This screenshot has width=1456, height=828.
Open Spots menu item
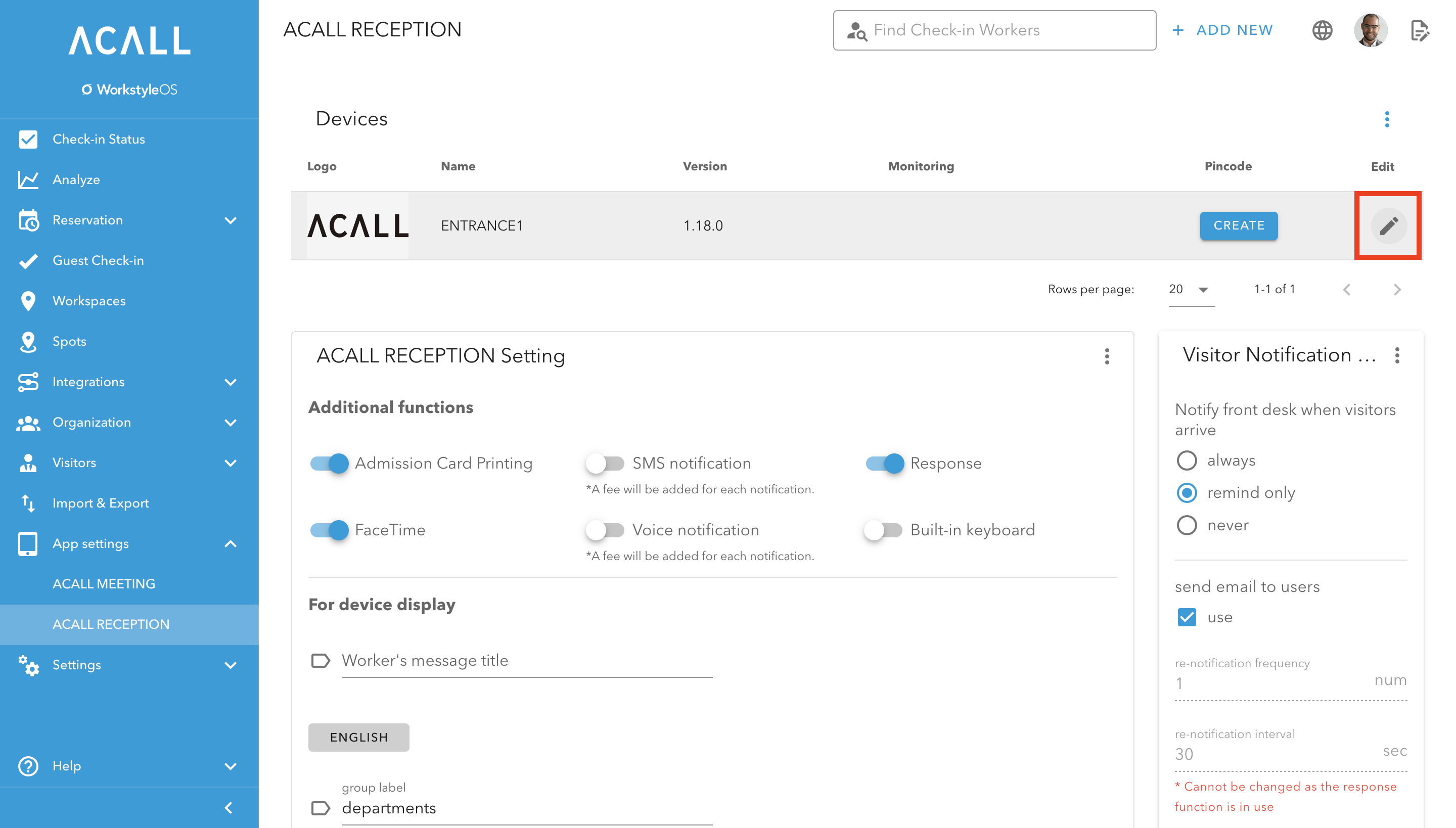(129, 342)
